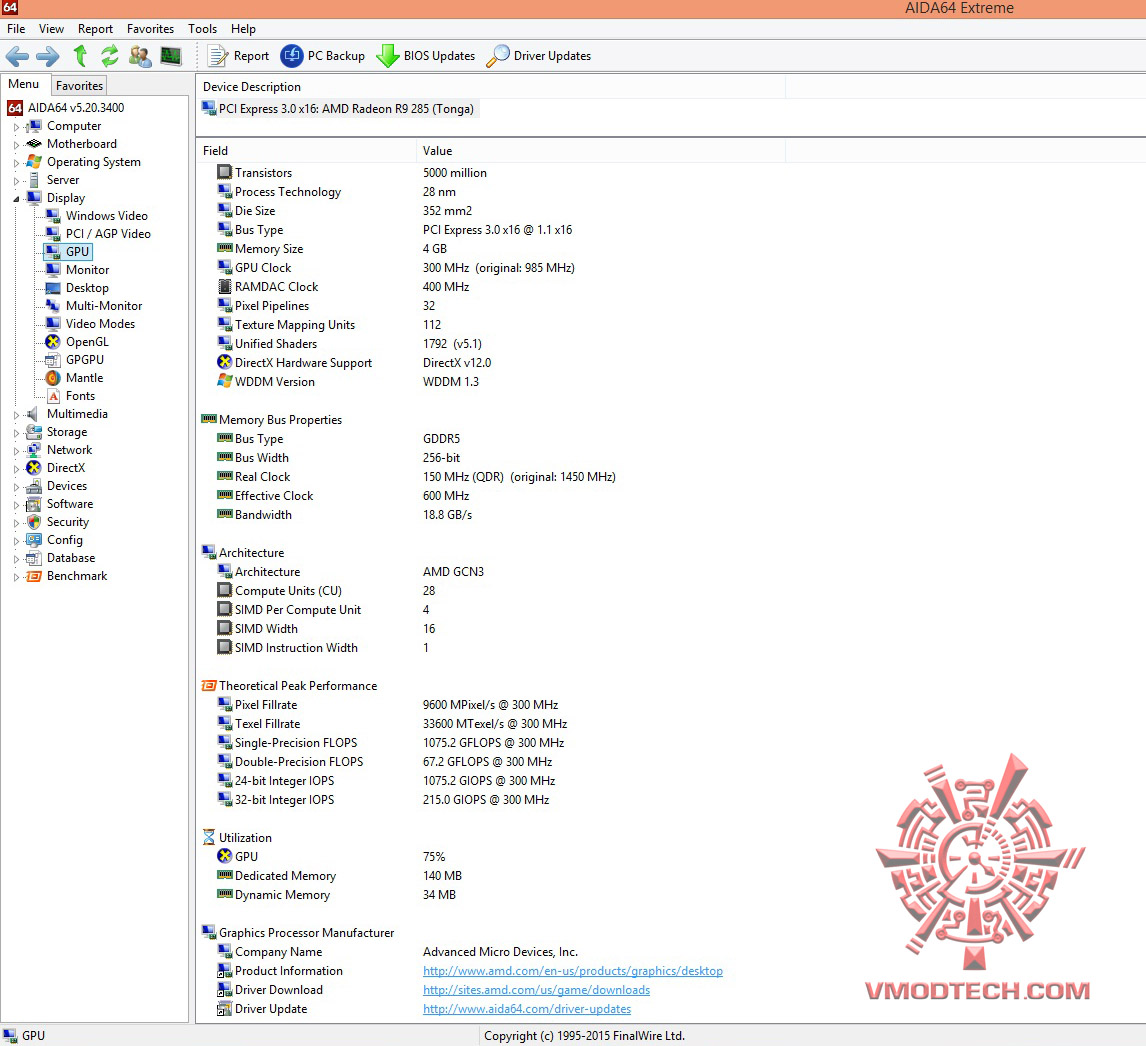Screen dimensions: 1146x1046
Task: Open the File menu
Action: (x=16, y=29)
